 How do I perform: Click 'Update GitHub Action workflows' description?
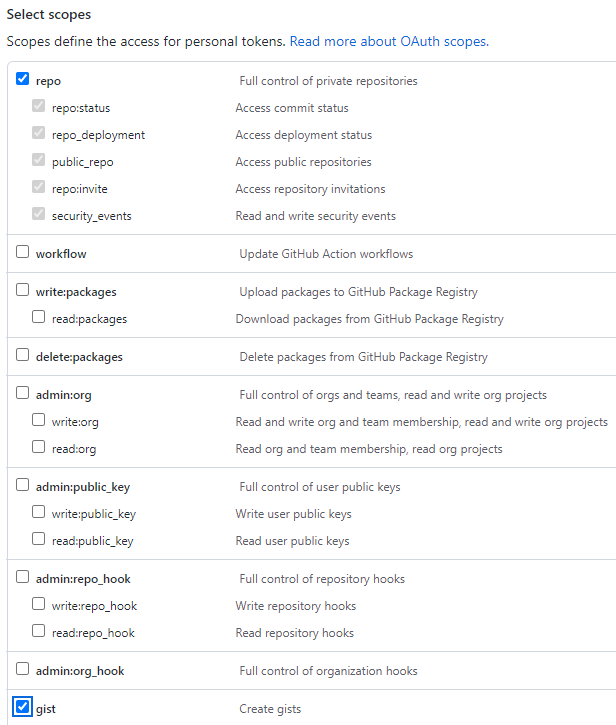pos(326,254)
